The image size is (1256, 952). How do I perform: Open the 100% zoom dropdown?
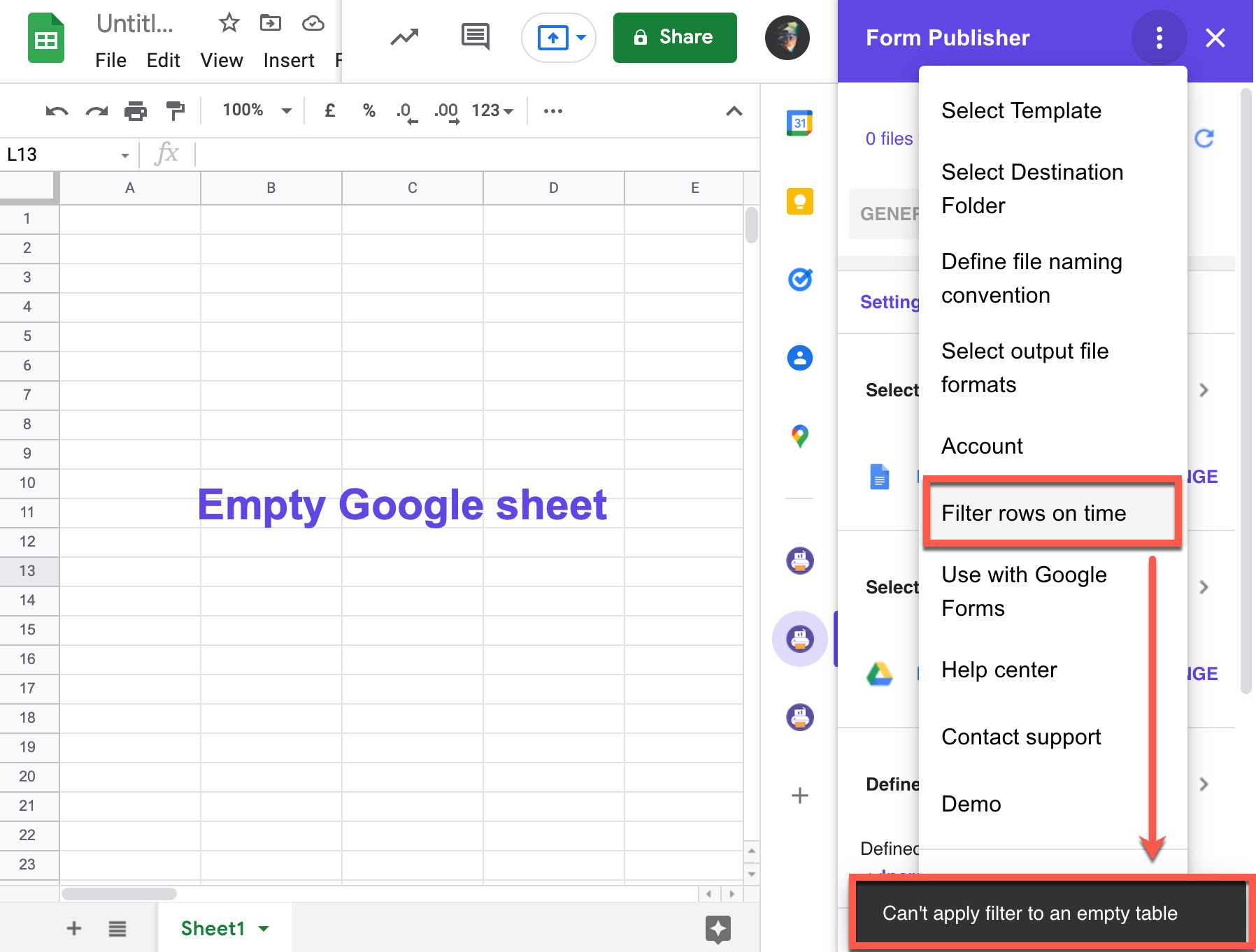coord(257,110)
